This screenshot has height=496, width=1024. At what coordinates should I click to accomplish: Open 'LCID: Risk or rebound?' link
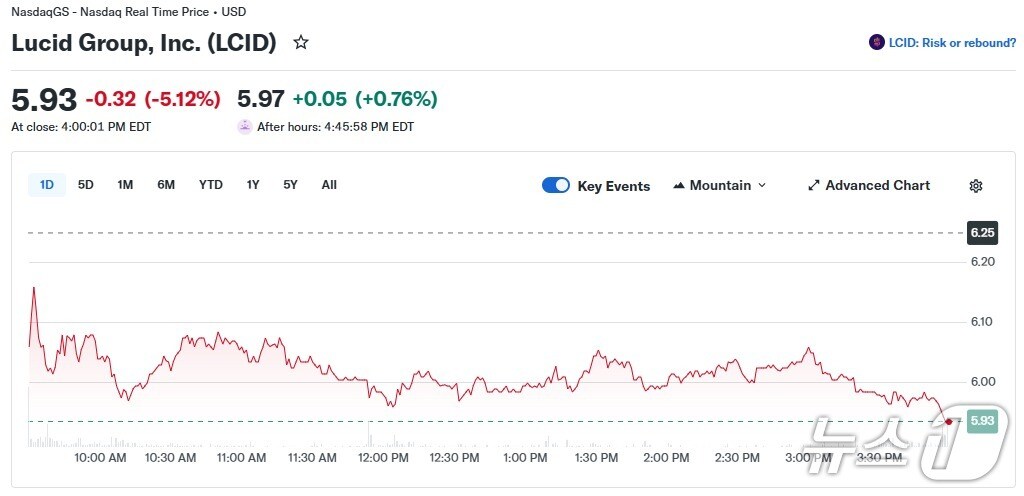[952, 43]
